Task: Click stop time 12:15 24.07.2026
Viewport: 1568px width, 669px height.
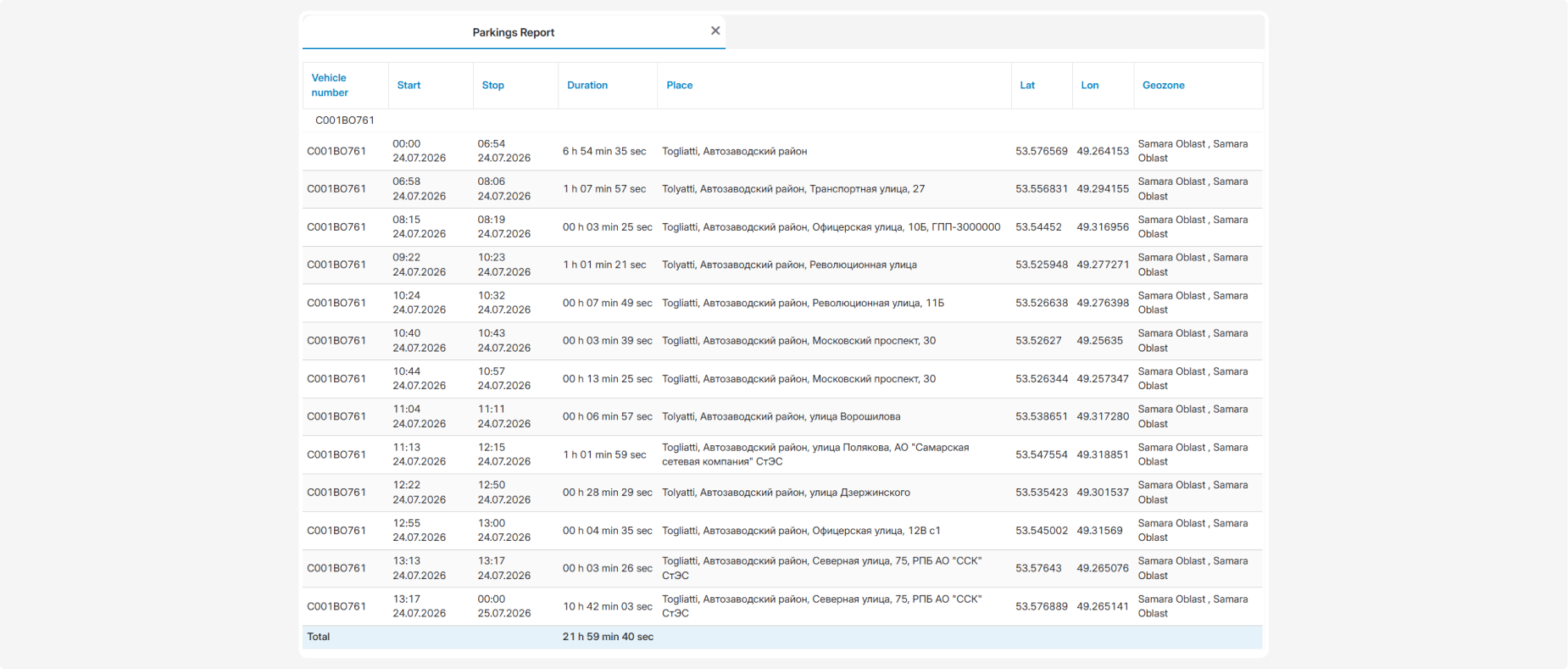Action: pos(504,454)
